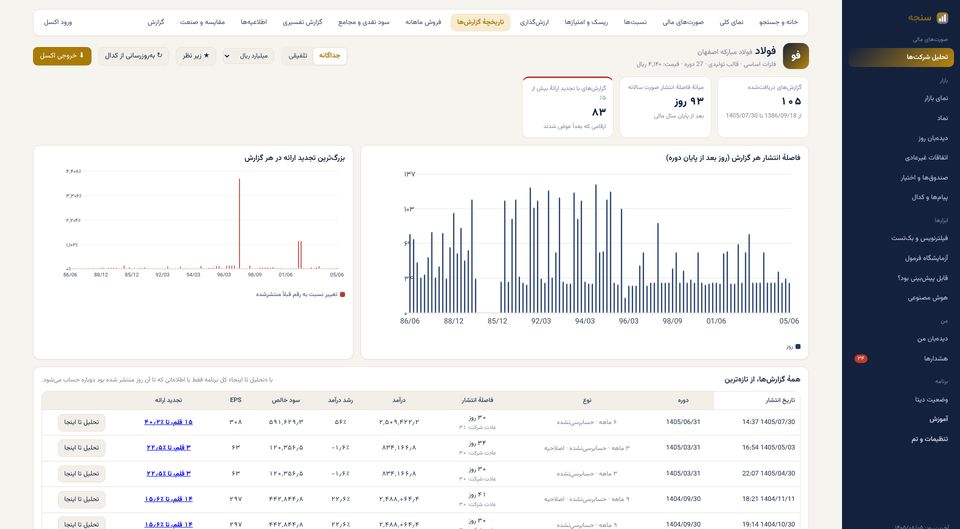
Task: Click تحلیل تا اینجا for 1405/05/03 report
Action: [81, 448]
